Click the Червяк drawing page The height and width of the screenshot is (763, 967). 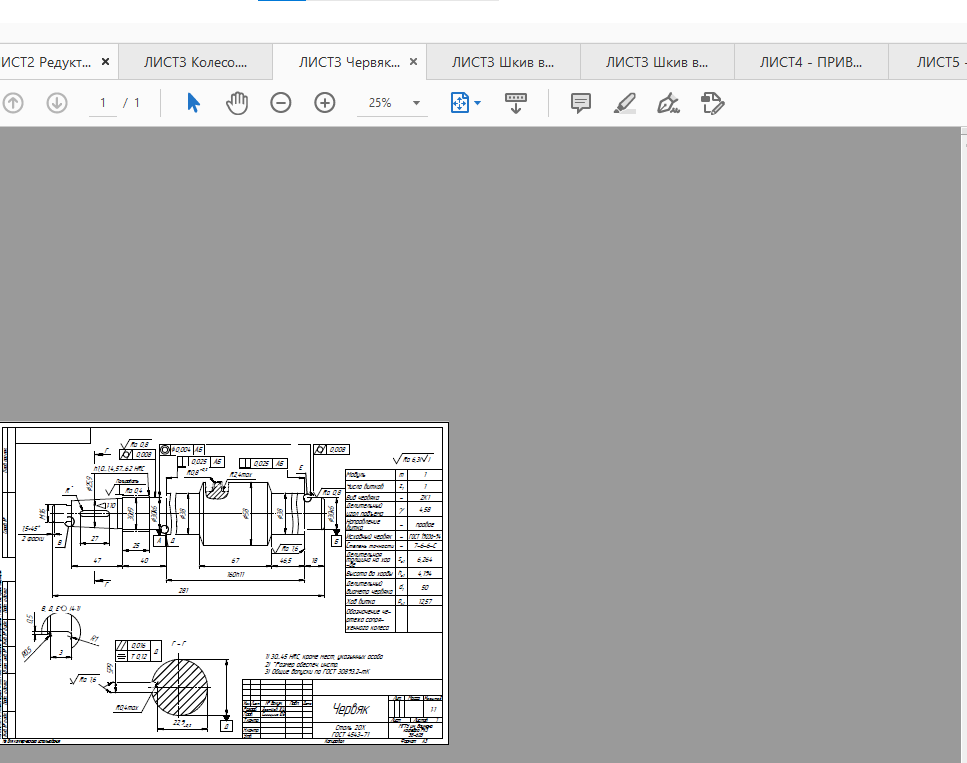pos(225,583)
